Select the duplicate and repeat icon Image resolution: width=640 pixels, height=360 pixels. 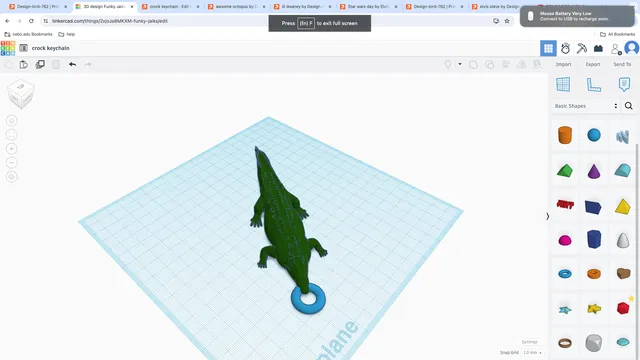(x=40, y=64)
